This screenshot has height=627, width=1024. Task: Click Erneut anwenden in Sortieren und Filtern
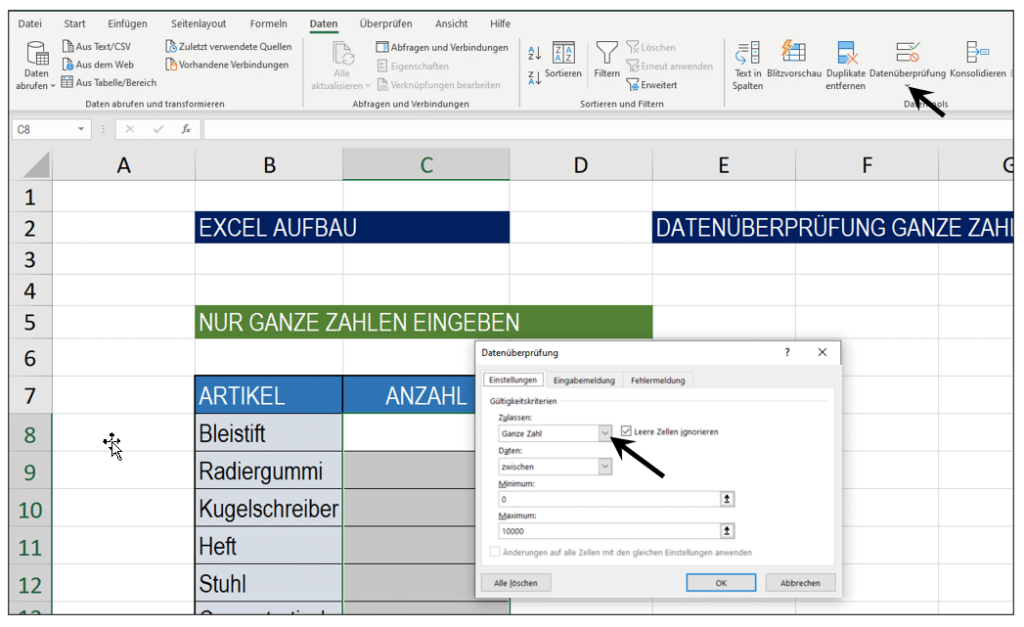coord(669,66)
